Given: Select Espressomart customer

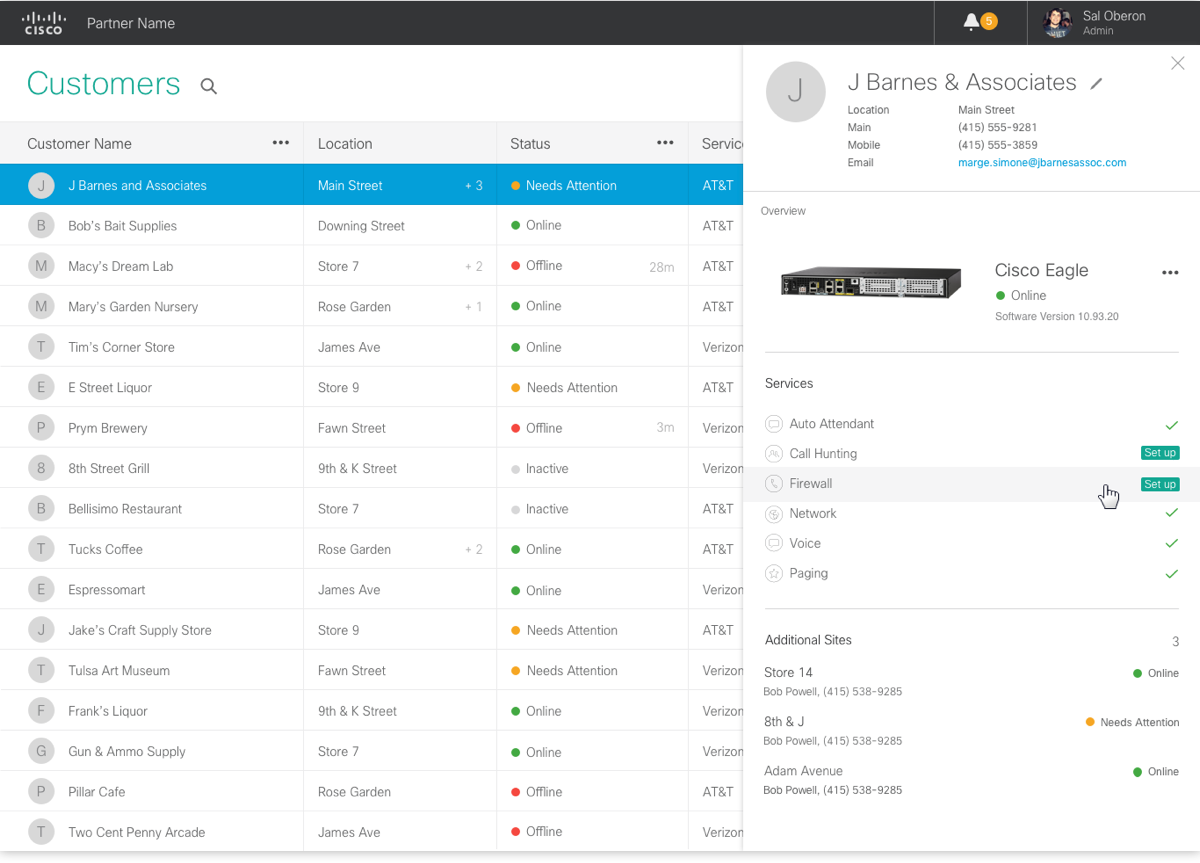Looking at the screenshot, I should pos(107,590).
